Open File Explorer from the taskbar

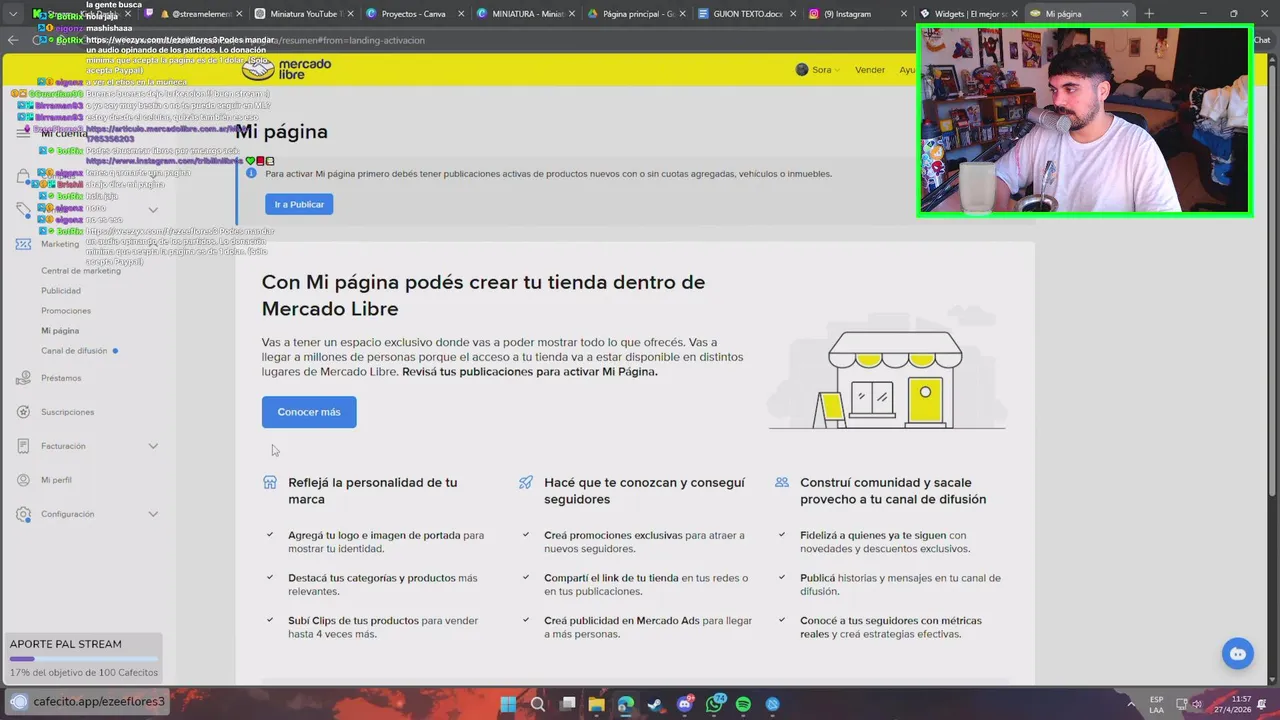pos(596,704)
